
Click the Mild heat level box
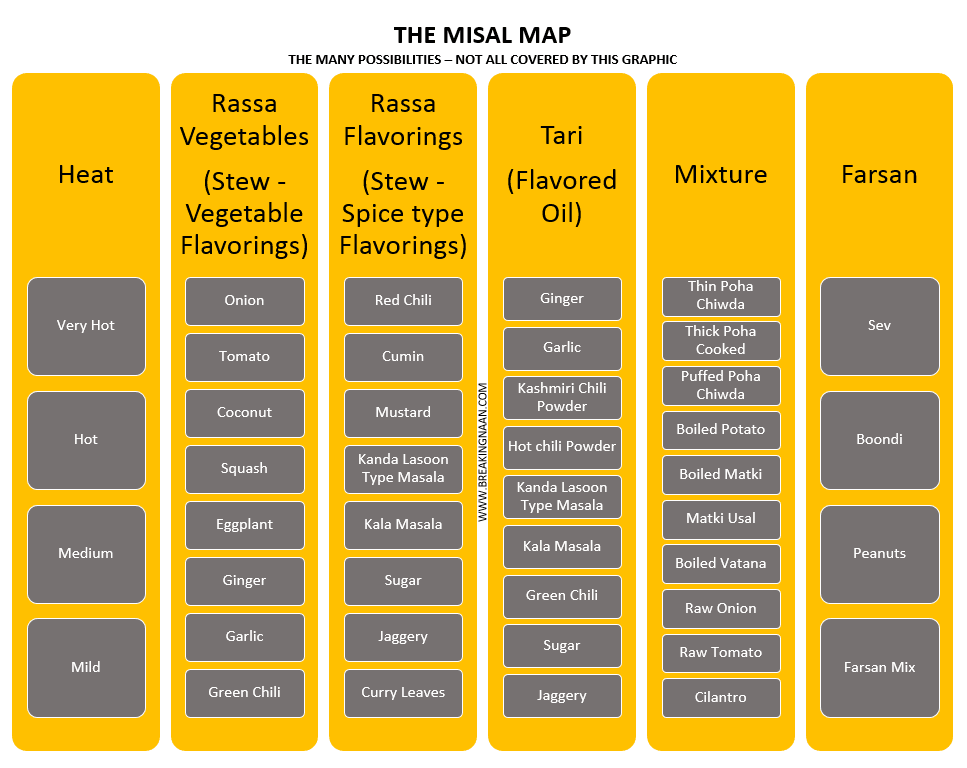coord(86,668)
